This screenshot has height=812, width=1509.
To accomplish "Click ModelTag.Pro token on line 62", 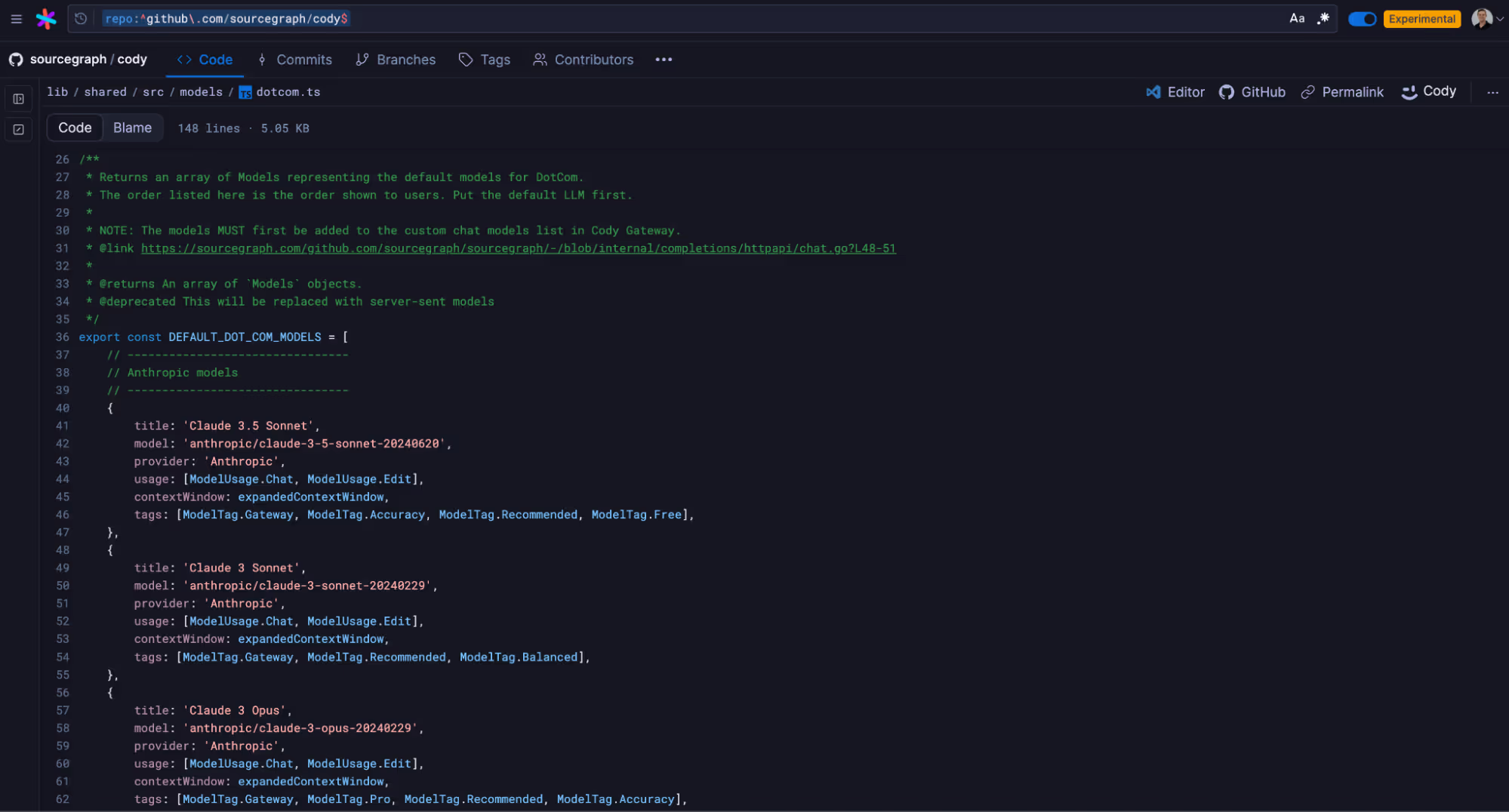I will 349,799.
